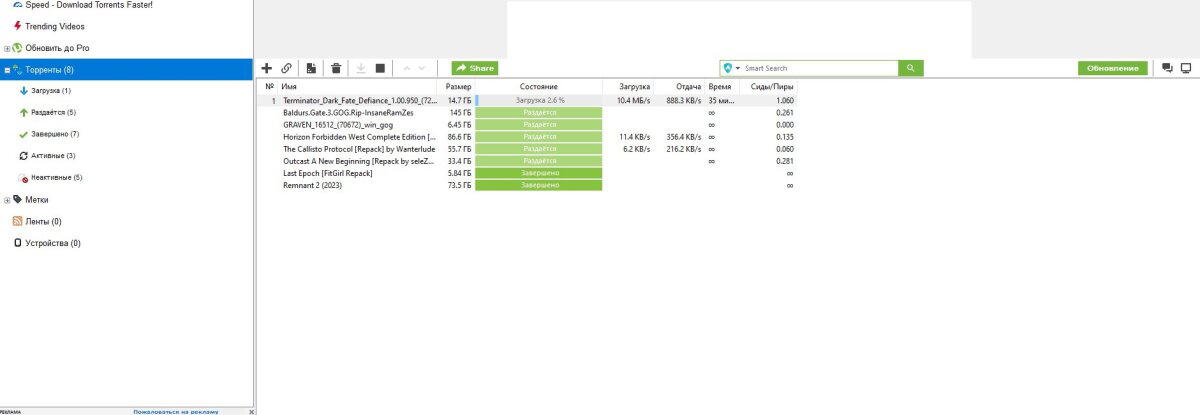Click the green Share button
The height and width of the screenshot is (415, 1200).
point(475,68)
